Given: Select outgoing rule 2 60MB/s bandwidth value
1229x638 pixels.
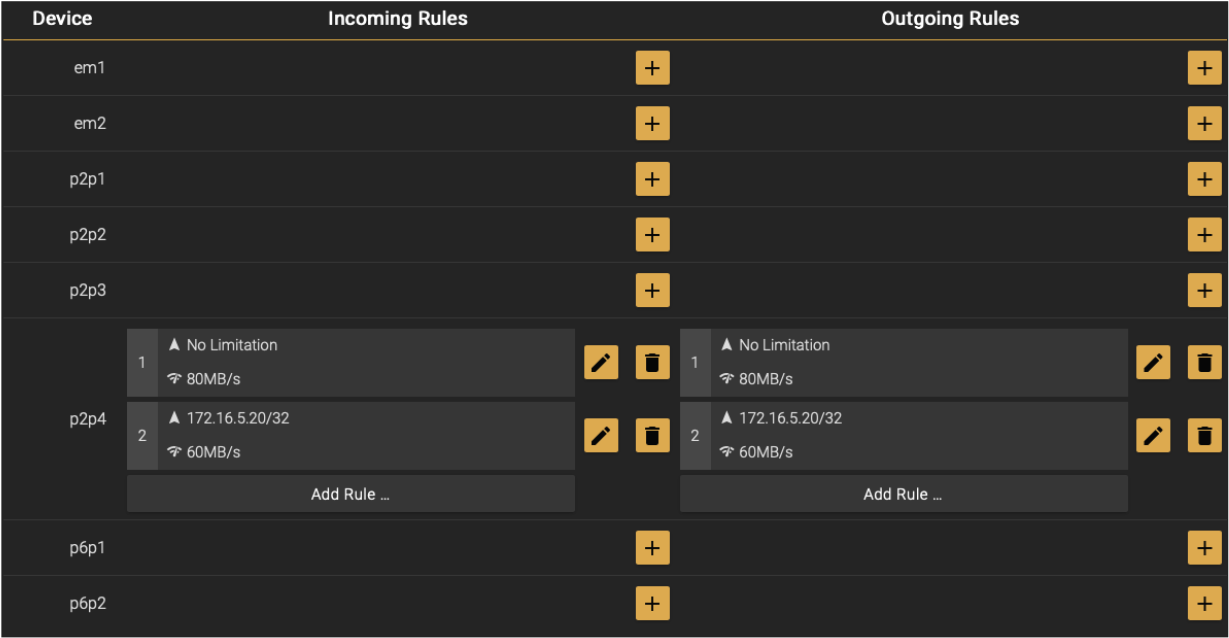Looking at the screenshot, I should 766,452.
